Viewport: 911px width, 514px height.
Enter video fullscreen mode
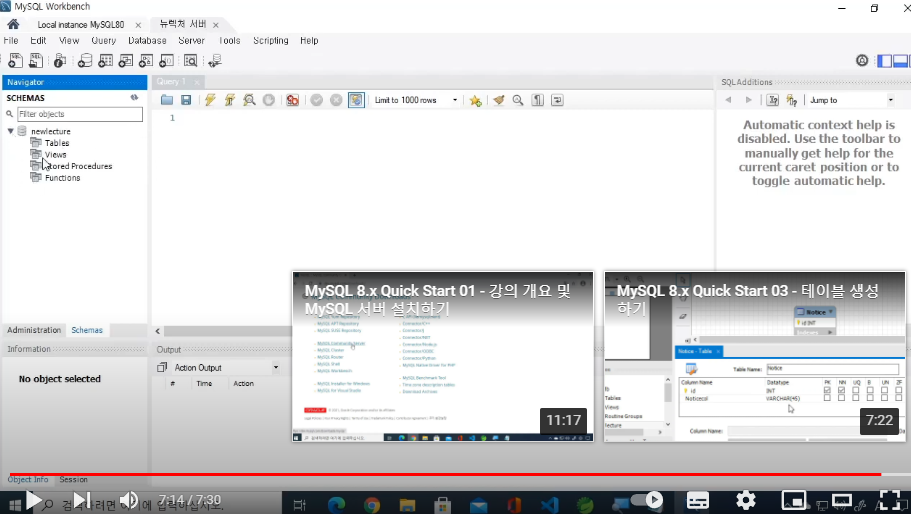coord(890,500)
